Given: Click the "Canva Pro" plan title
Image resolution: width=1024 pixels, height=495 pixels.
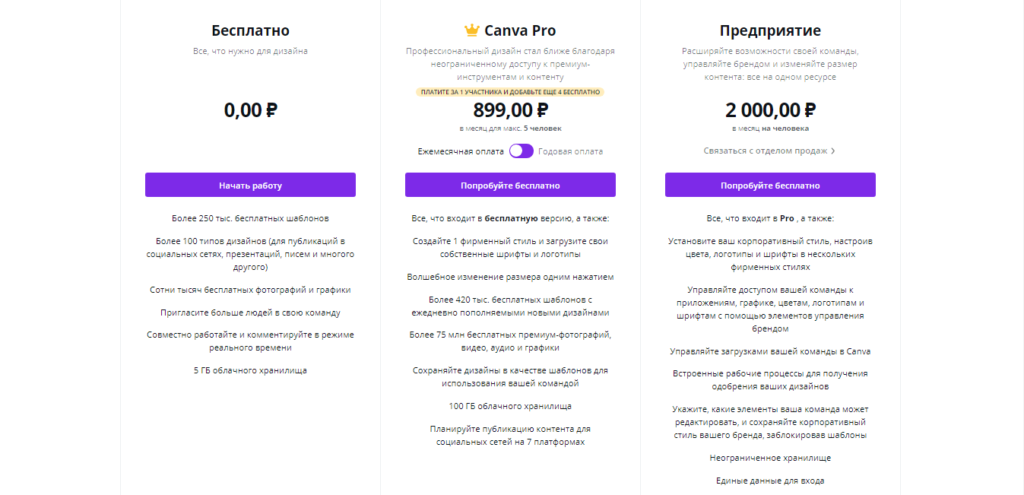Looking at the screenshot, I should (520, 30).
